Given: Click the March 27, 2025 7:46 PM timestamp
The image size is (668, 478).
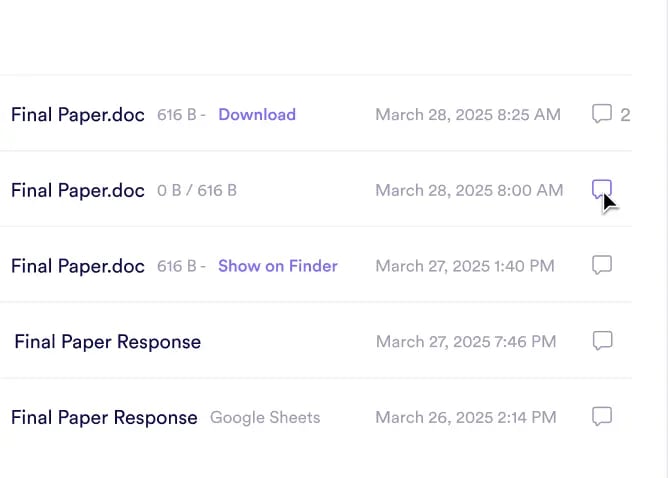Looking at the screenshot, I should [465, 342].
